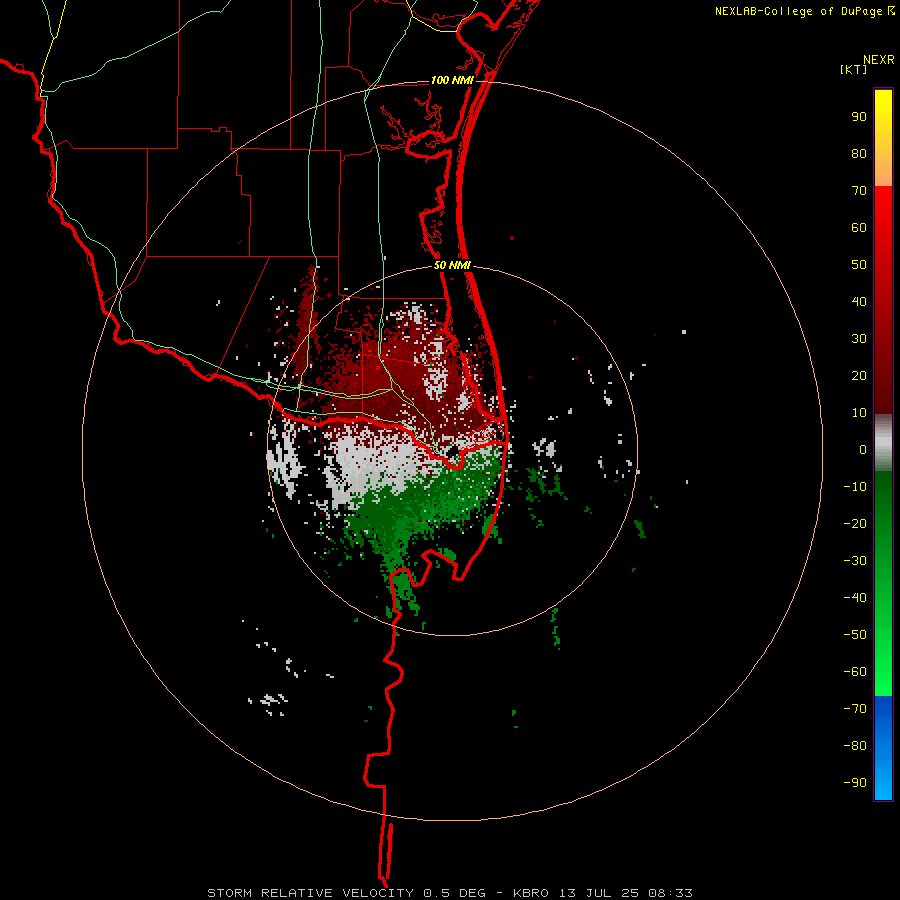The height and width of the screenshot is (900, 900).
Task: Click the -60 value on velocity scale
Action: tap(855, 672)
